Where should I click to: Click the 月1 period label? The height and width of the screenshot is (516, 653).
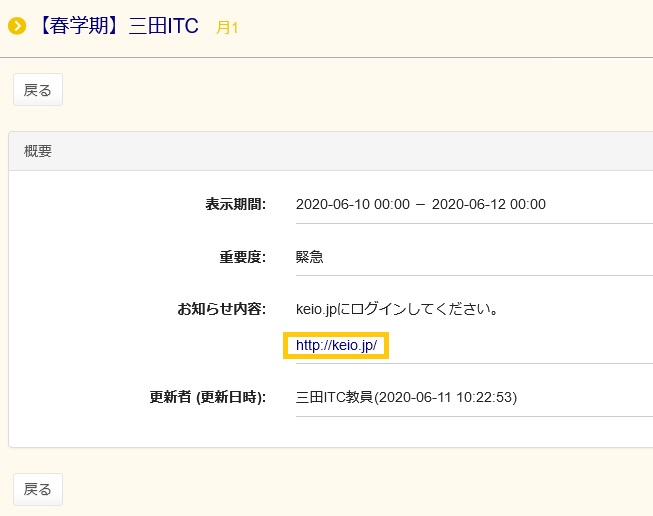(228, 28)
